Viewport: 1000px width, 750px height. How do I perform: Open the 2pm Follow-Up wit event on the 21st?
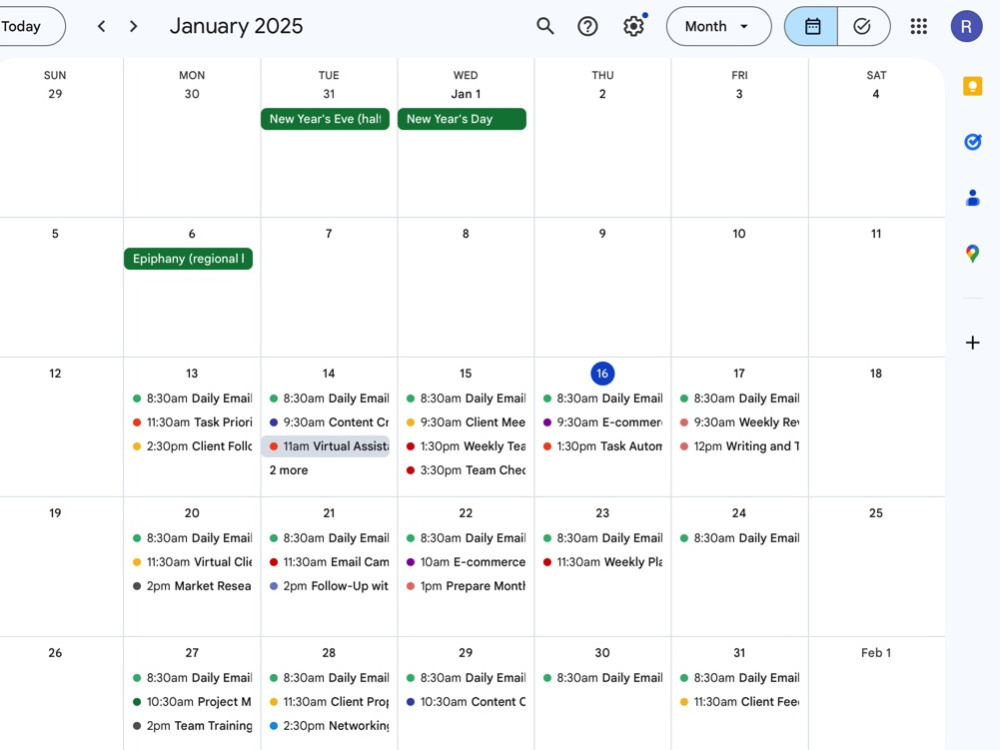pos(329,585)
